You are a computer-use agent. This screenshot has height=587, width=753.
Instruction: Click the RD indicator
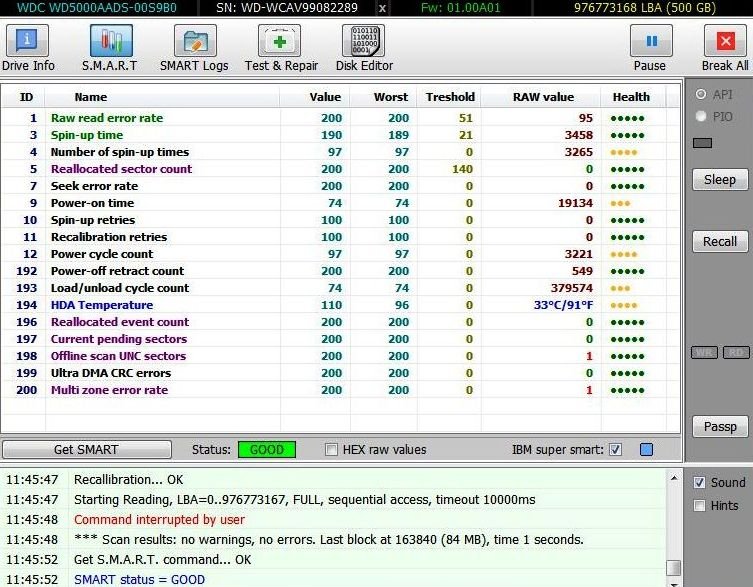click(736, 353)
